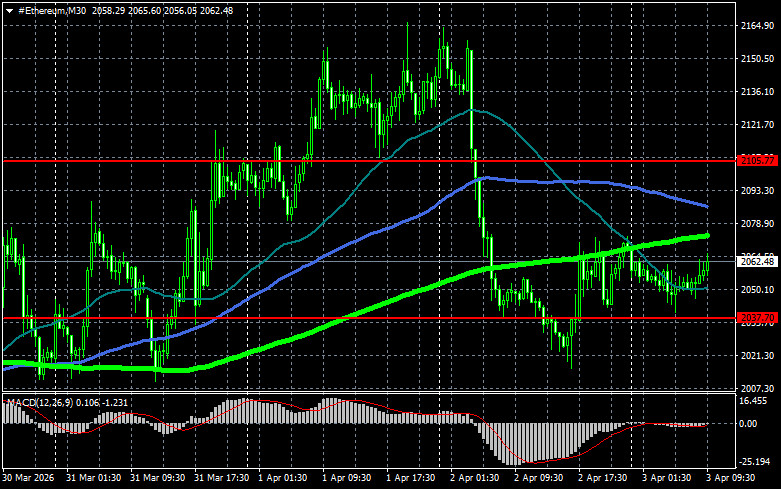This screenshot has height=489, width=781.
Task: Click the MACD scale value -25.194
Action: tap(755, 462)
